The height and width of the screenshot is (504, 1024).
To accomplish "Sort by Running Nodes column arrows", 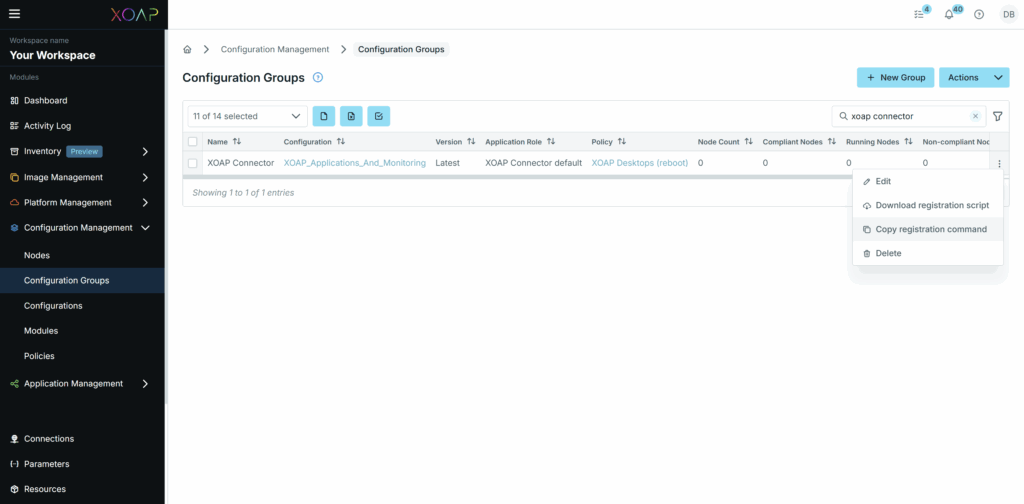I will click(908, 142).
